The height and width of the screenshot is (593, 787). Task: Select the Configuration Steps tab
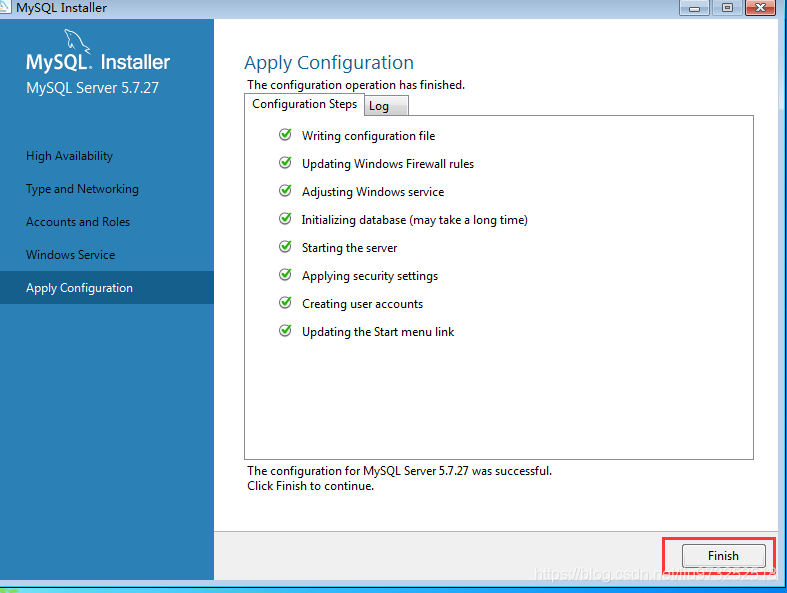coord(304,104)
